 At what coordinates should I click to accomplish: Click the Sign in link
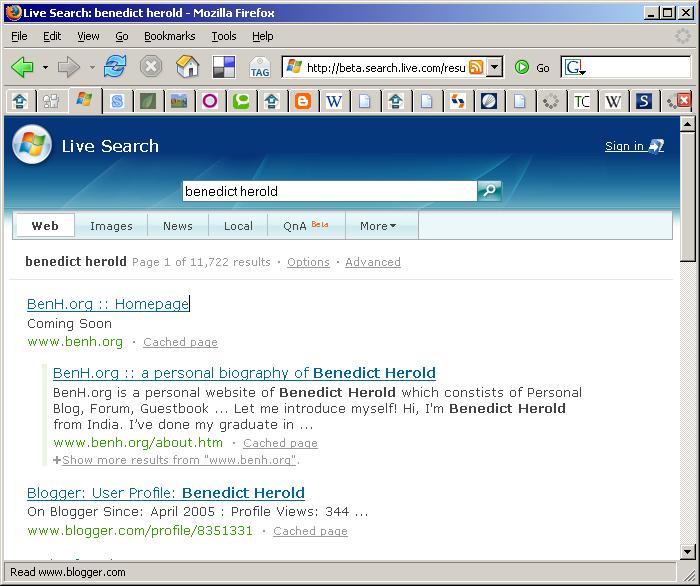point(624,146)
